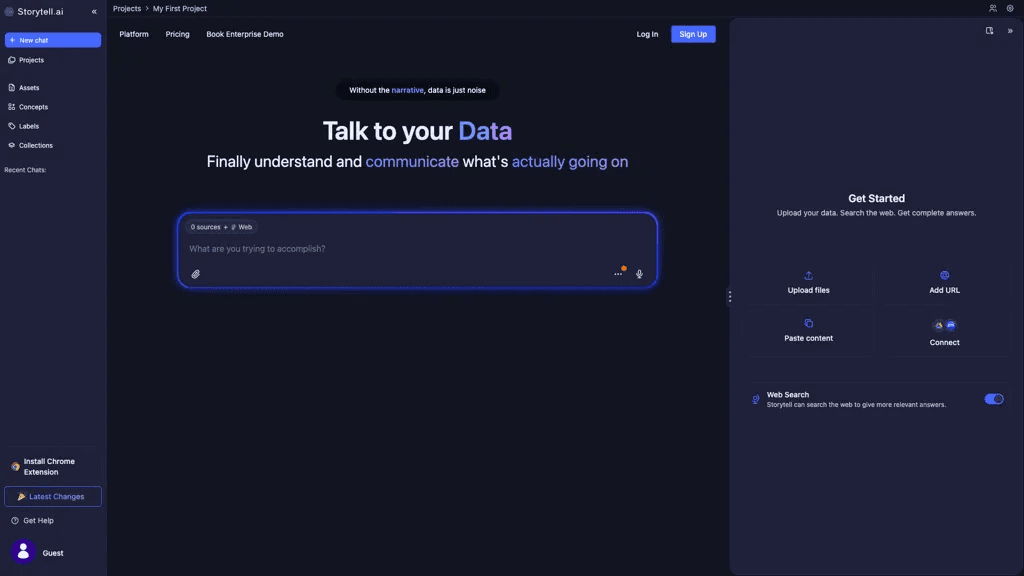Collapse the left sidebar with double-chevron icon

[x=94, y=12]
